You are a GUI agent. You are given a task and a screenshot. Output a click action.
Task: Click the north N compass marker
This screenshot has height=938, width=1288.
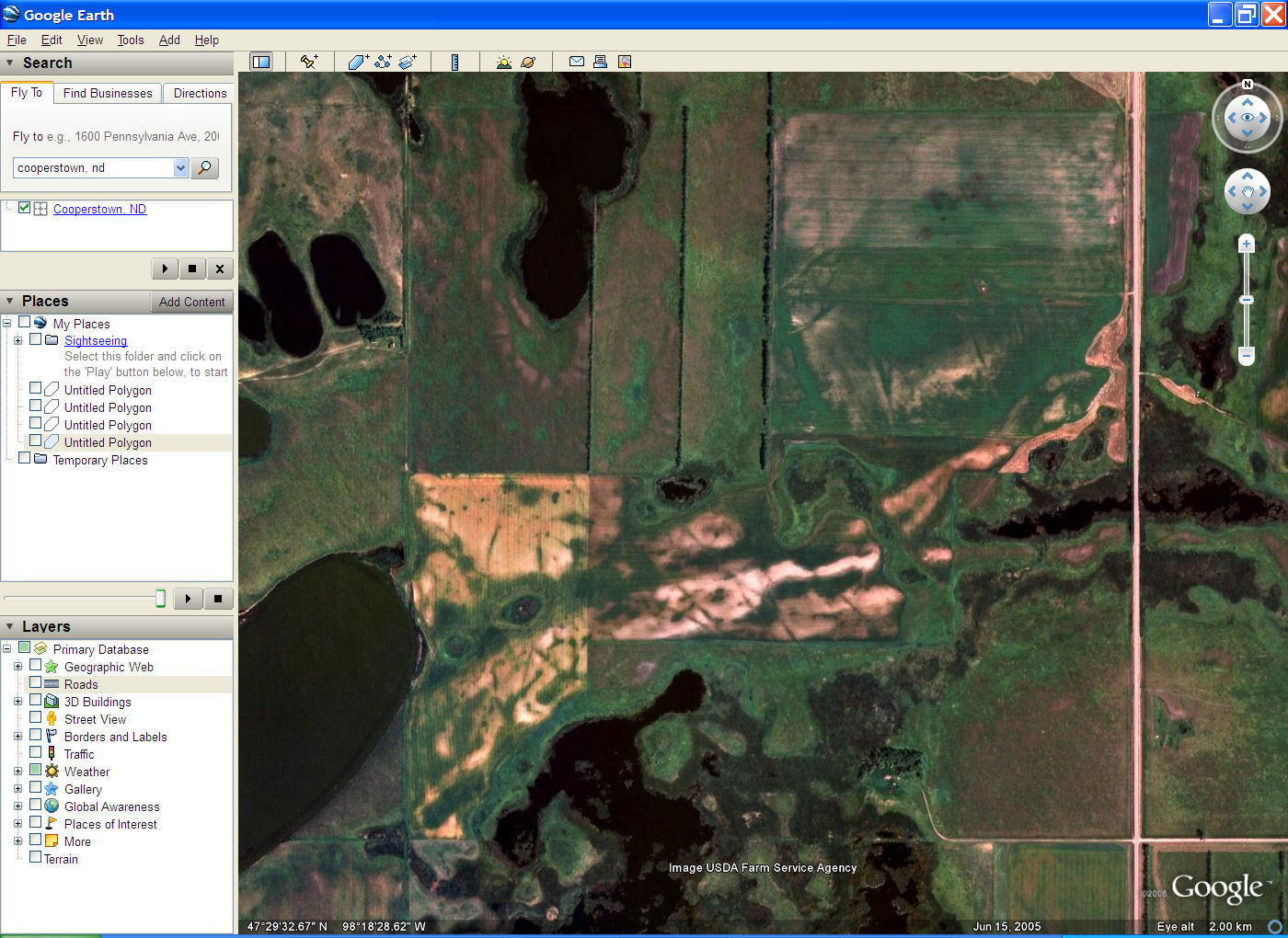pyautogui.click(x=1248, y=84)
